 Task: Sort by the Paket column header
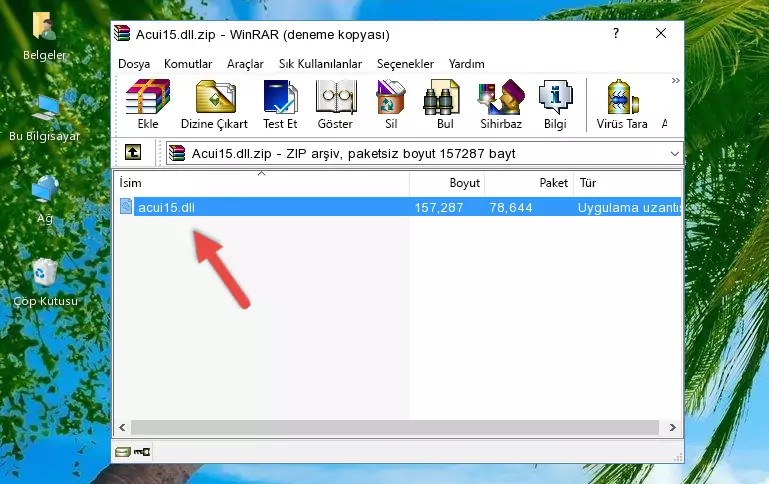[x=529, y=183]
